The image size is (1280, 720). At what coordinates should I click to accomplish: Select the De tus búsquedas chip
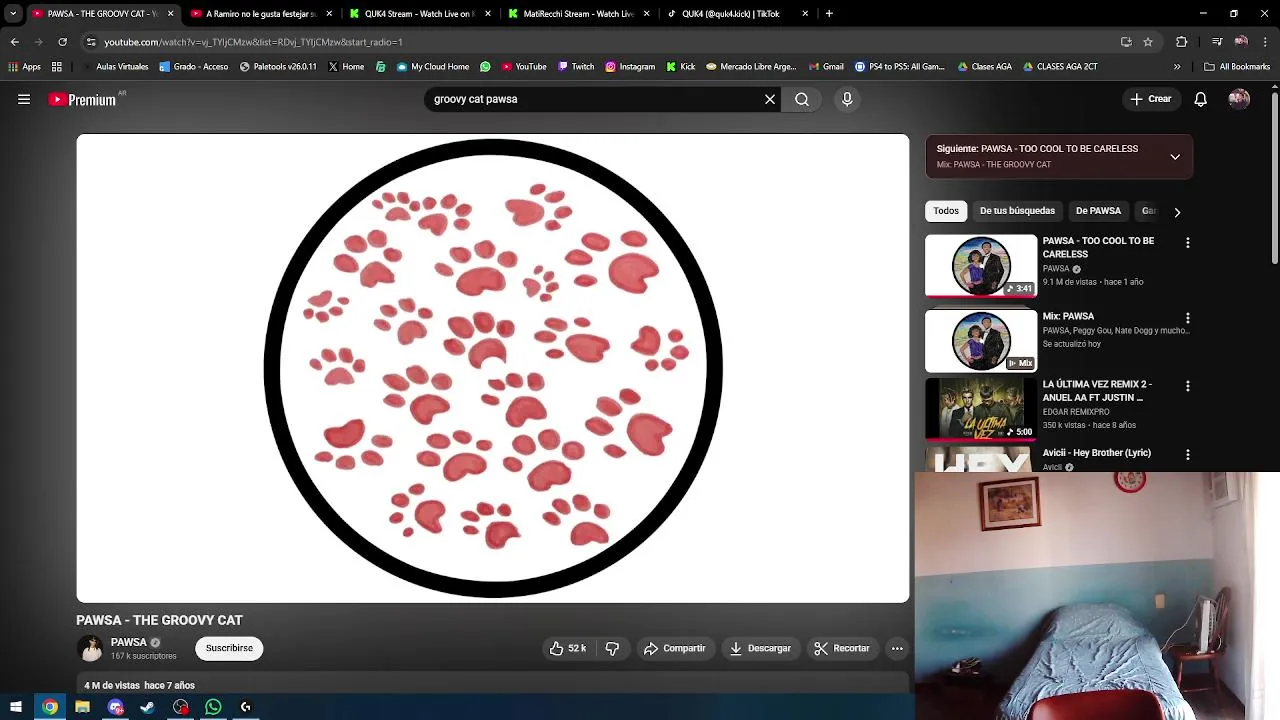1017,211
